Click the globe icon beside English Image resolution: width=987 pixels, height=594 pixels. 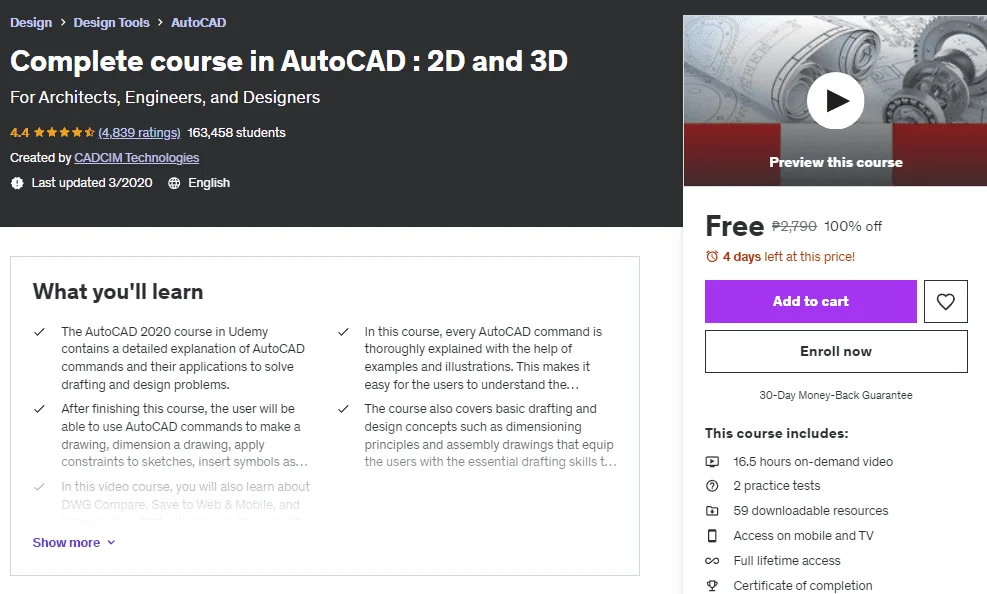click(x=174, y=183)
